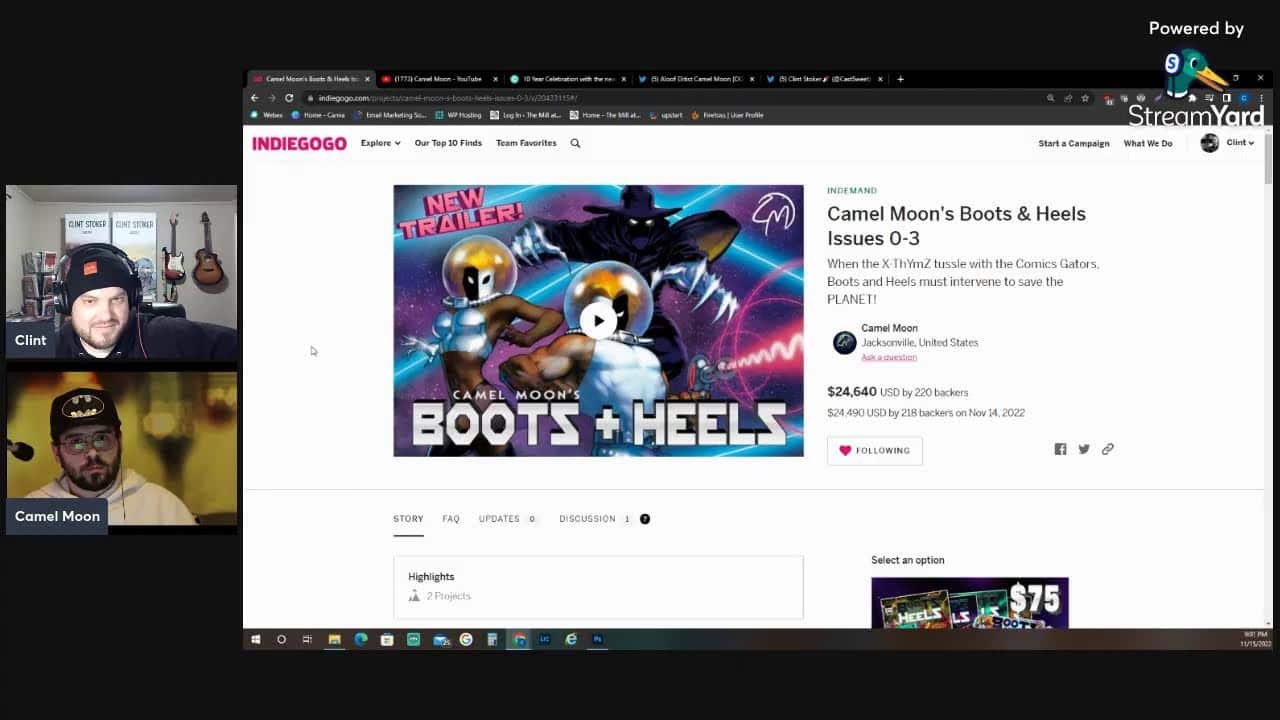Click the Start a Campaign link
Image resolution: width=1280 pixels, height=720 pixels.
pyautogui.click(x=1073, y=143)
